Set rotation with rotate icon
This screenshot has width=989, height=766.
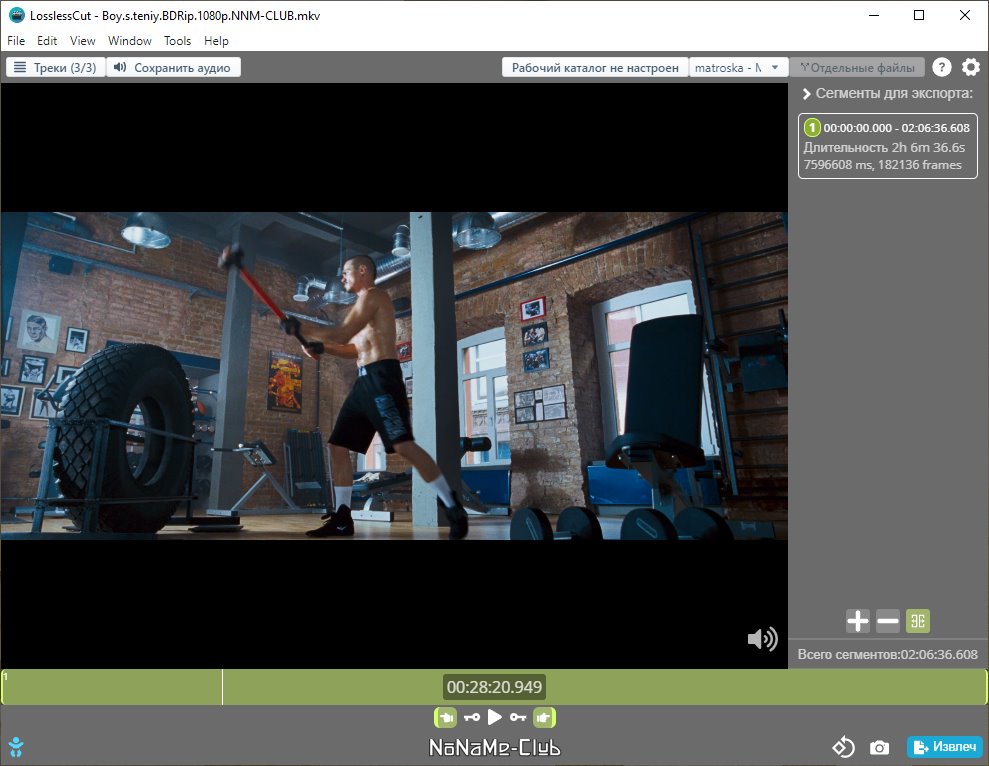click(x=843, y=747)
